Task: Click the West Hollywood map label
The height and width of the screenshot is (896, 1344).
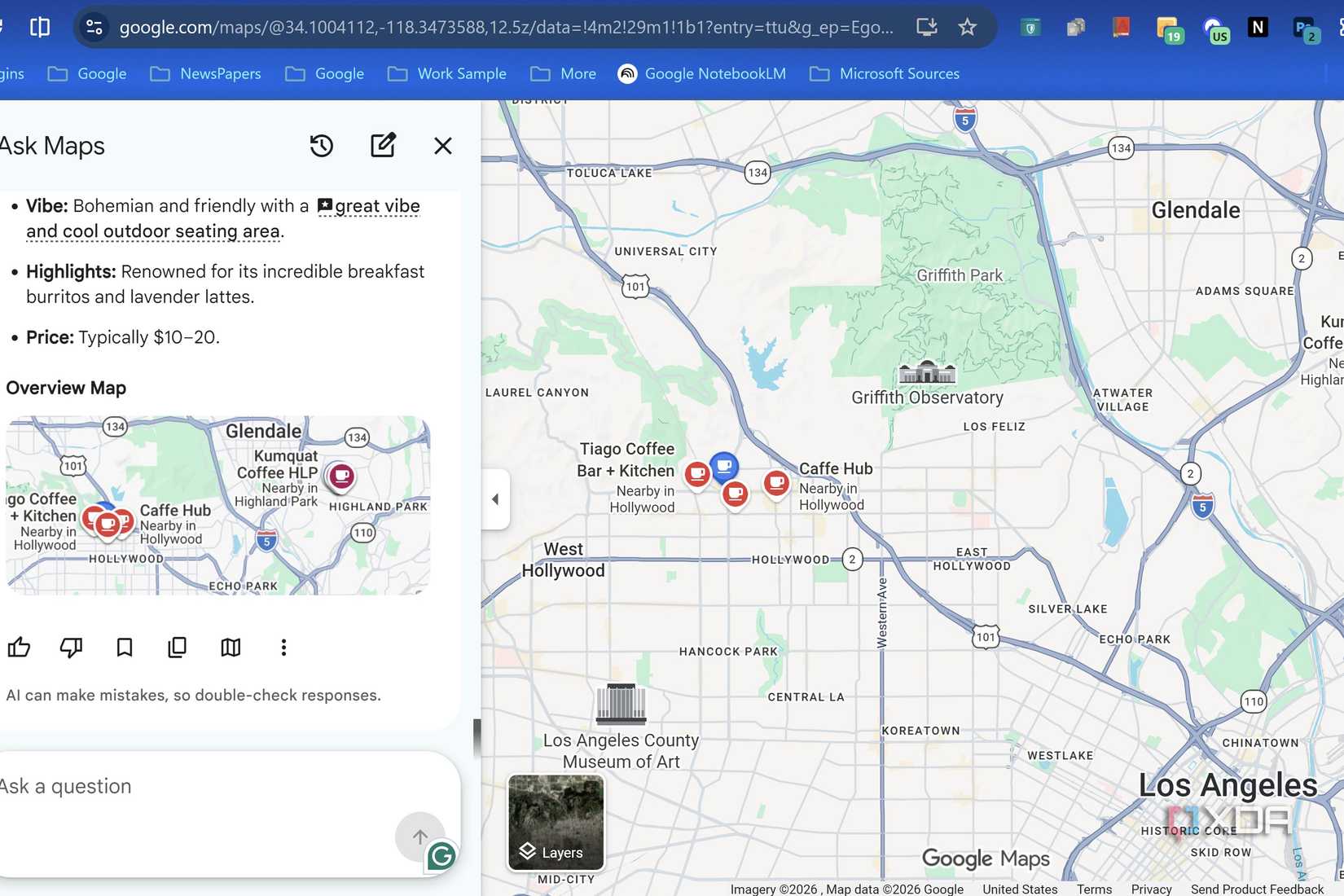Action: (564, 560)
